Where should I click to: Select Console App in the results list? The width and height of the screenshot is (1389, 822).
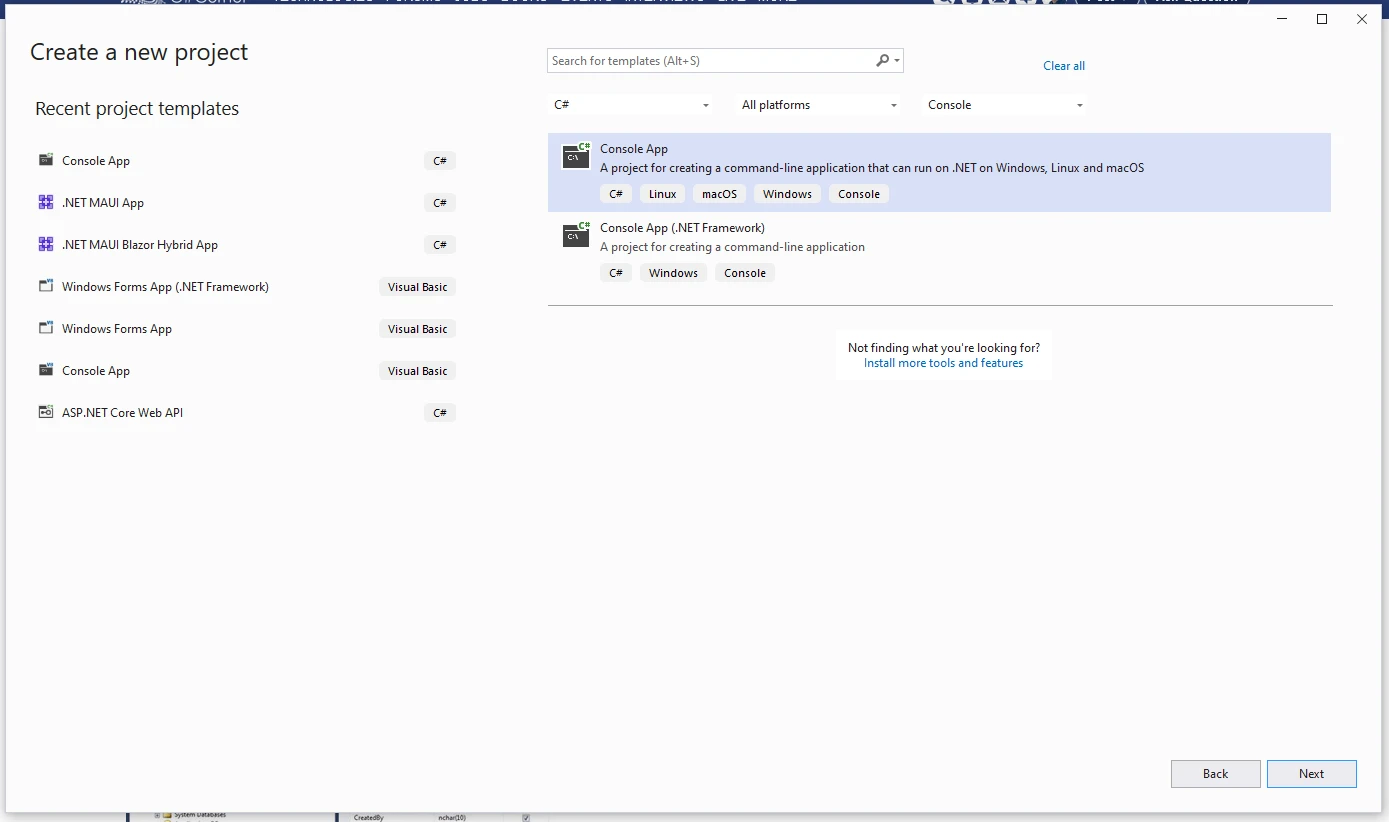tap(939, 172)
